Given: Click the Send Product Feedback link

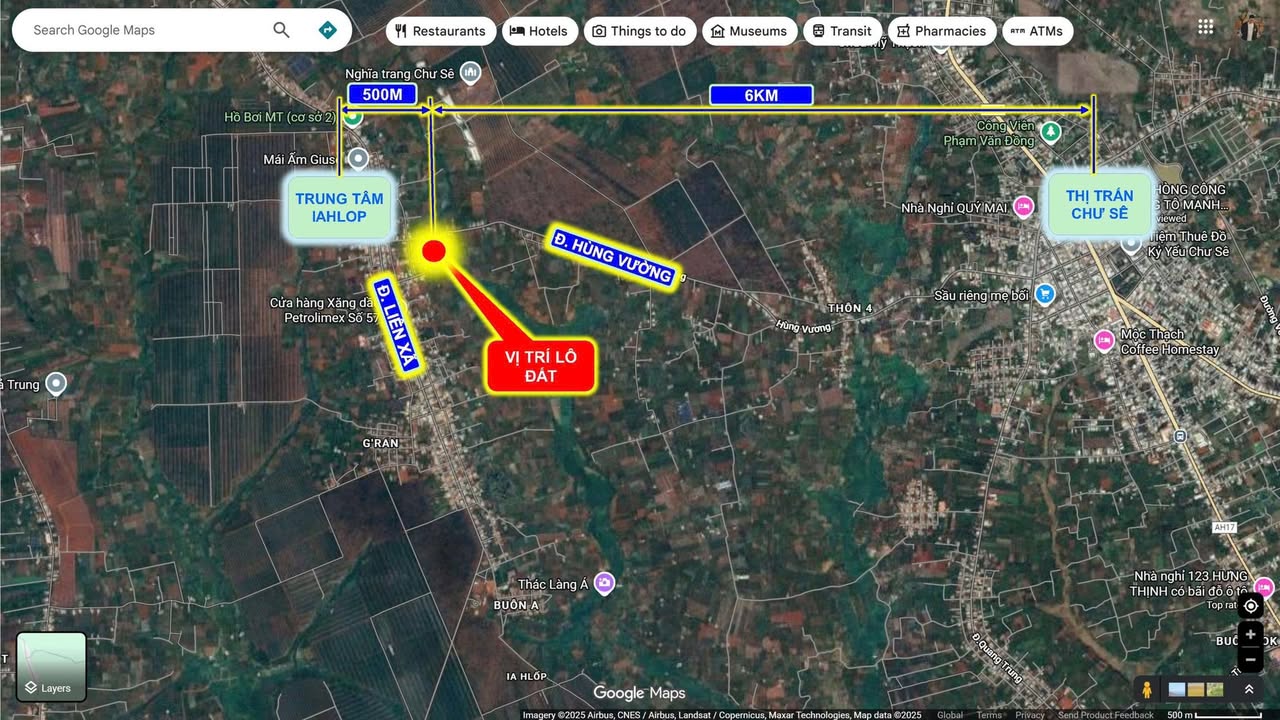Looking at the screenshot, I should coord(1106,715).
